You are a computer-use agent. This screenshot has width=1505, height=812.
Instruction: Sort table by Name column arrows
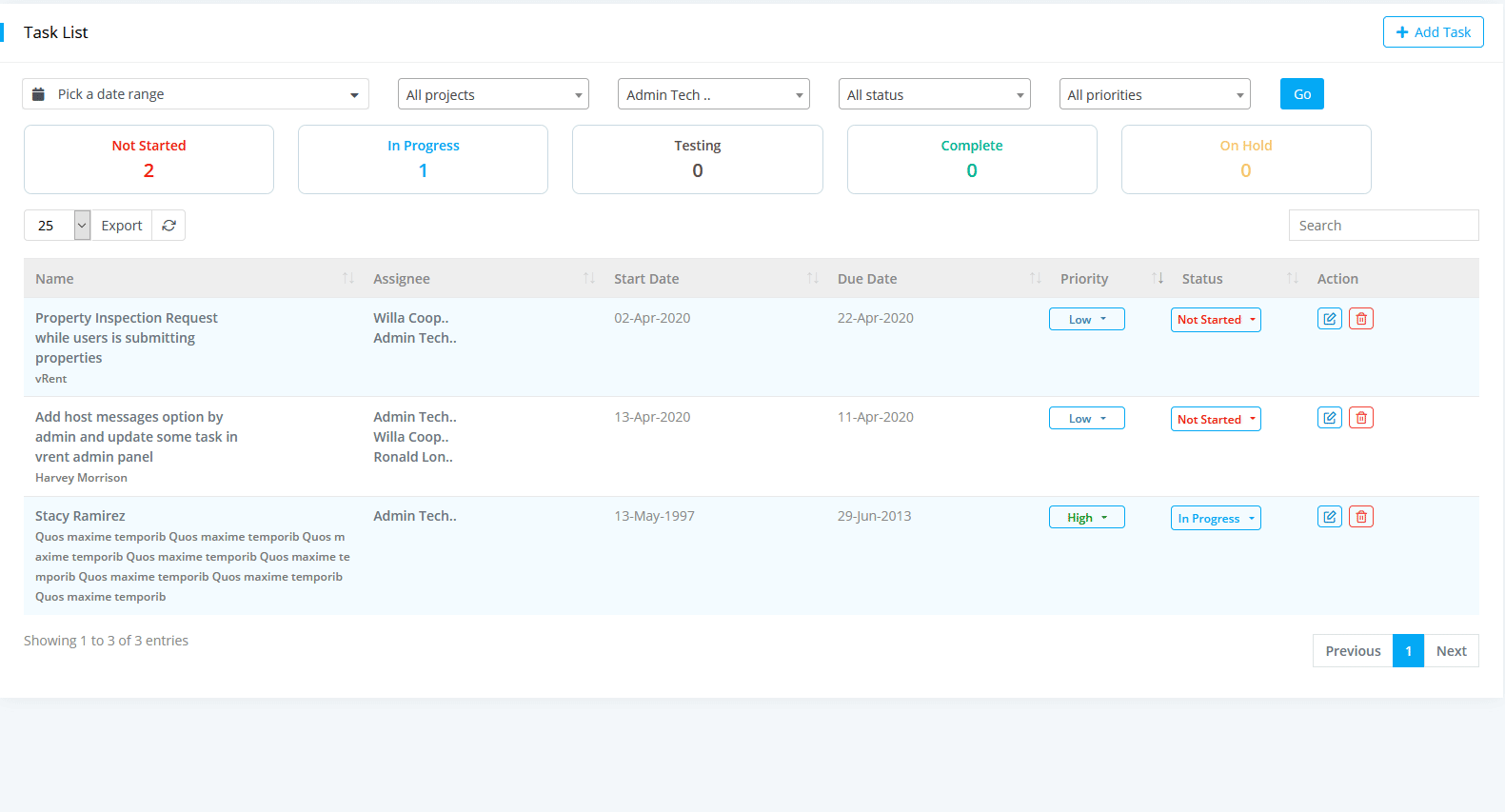(348, 278)
